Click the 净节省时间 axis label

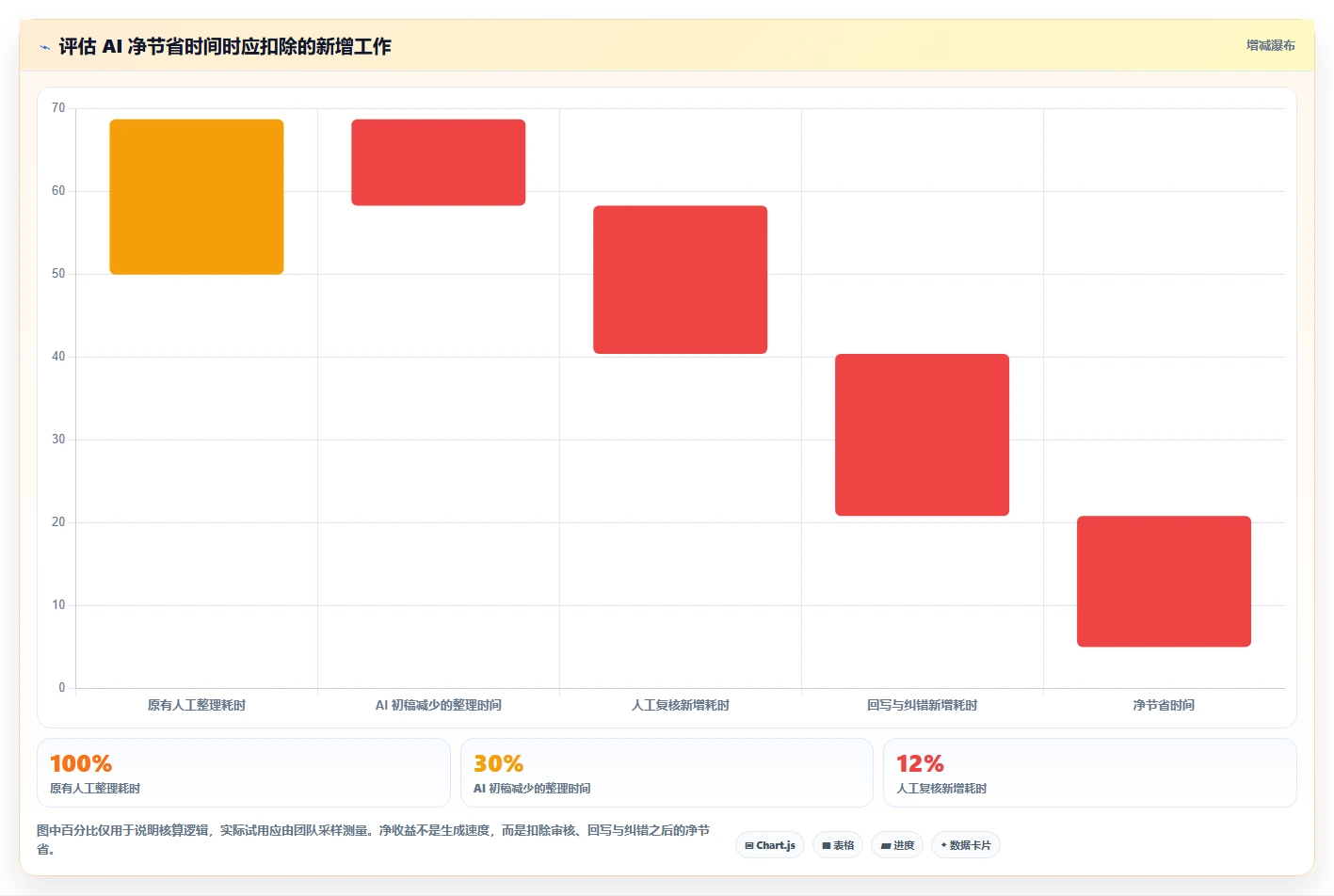click(1164, 705)
